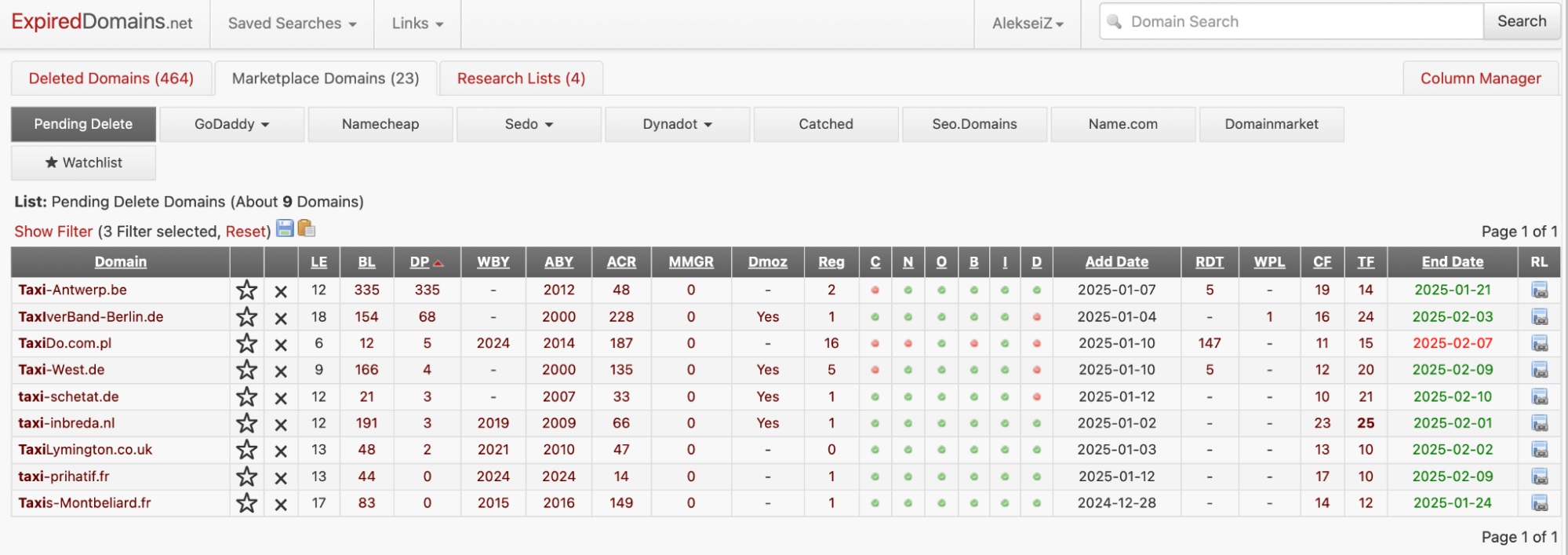Open the Saved Searches dropdown menu

[x=292, y=24]
